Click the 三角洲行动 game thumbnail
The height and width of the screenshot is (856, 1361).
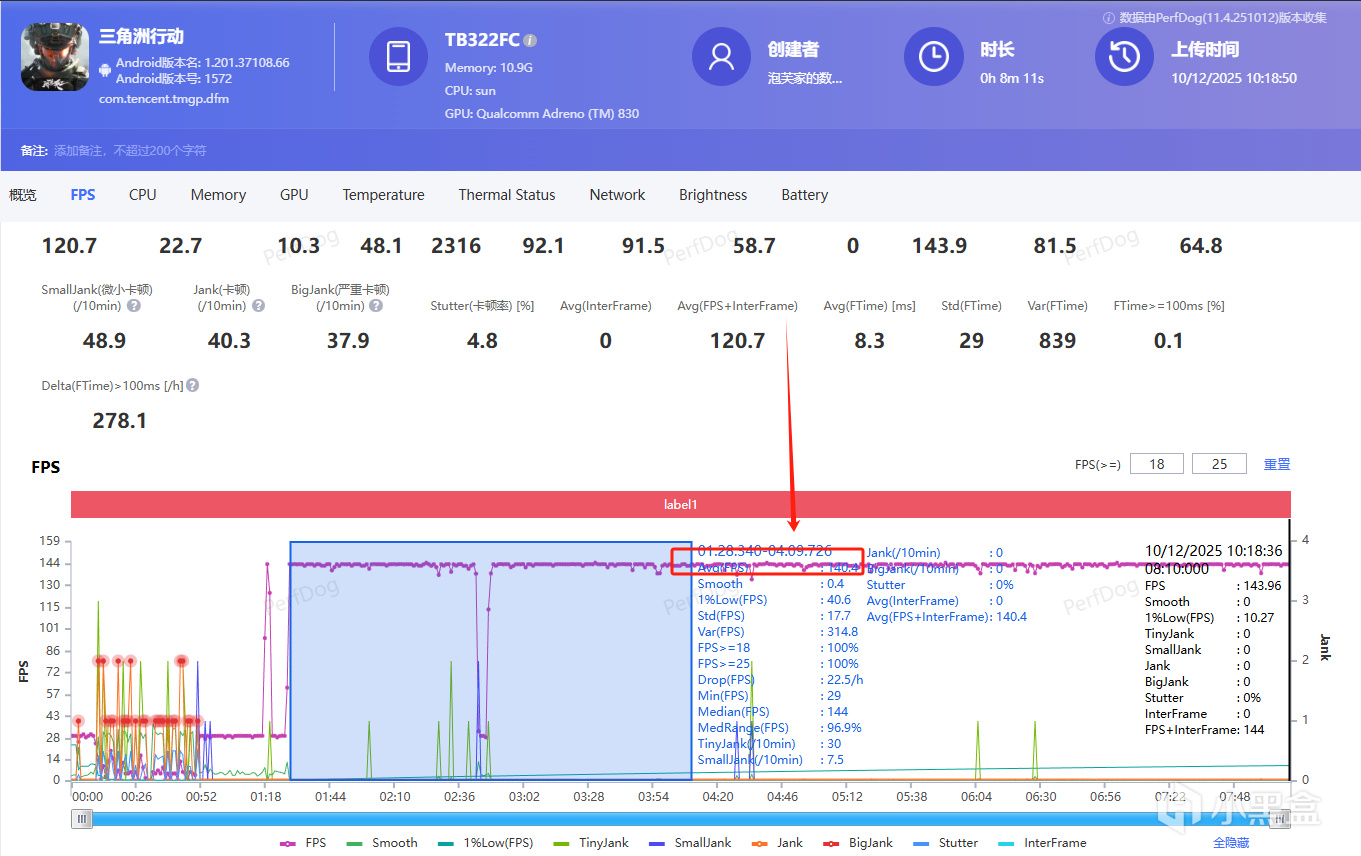tap(55, 56)
